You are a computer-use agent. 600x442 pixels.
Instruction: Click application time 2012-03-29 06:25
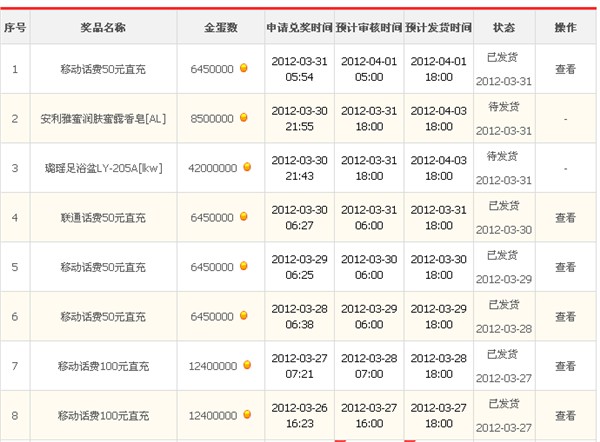click(299, 267)
